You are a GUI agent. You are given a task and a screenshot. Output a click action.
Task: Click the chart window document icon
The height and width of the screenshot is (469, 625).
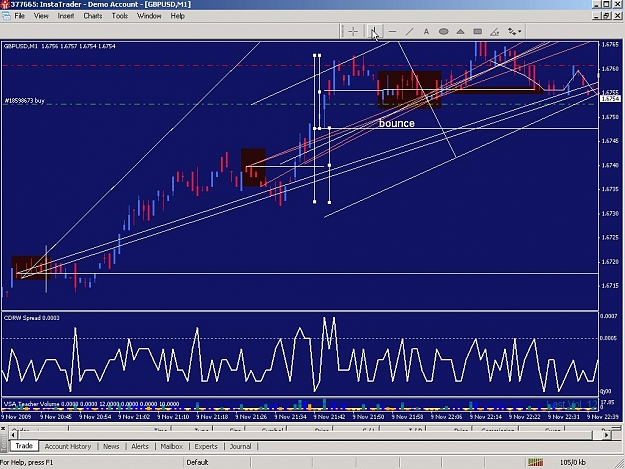coord(6,16)
